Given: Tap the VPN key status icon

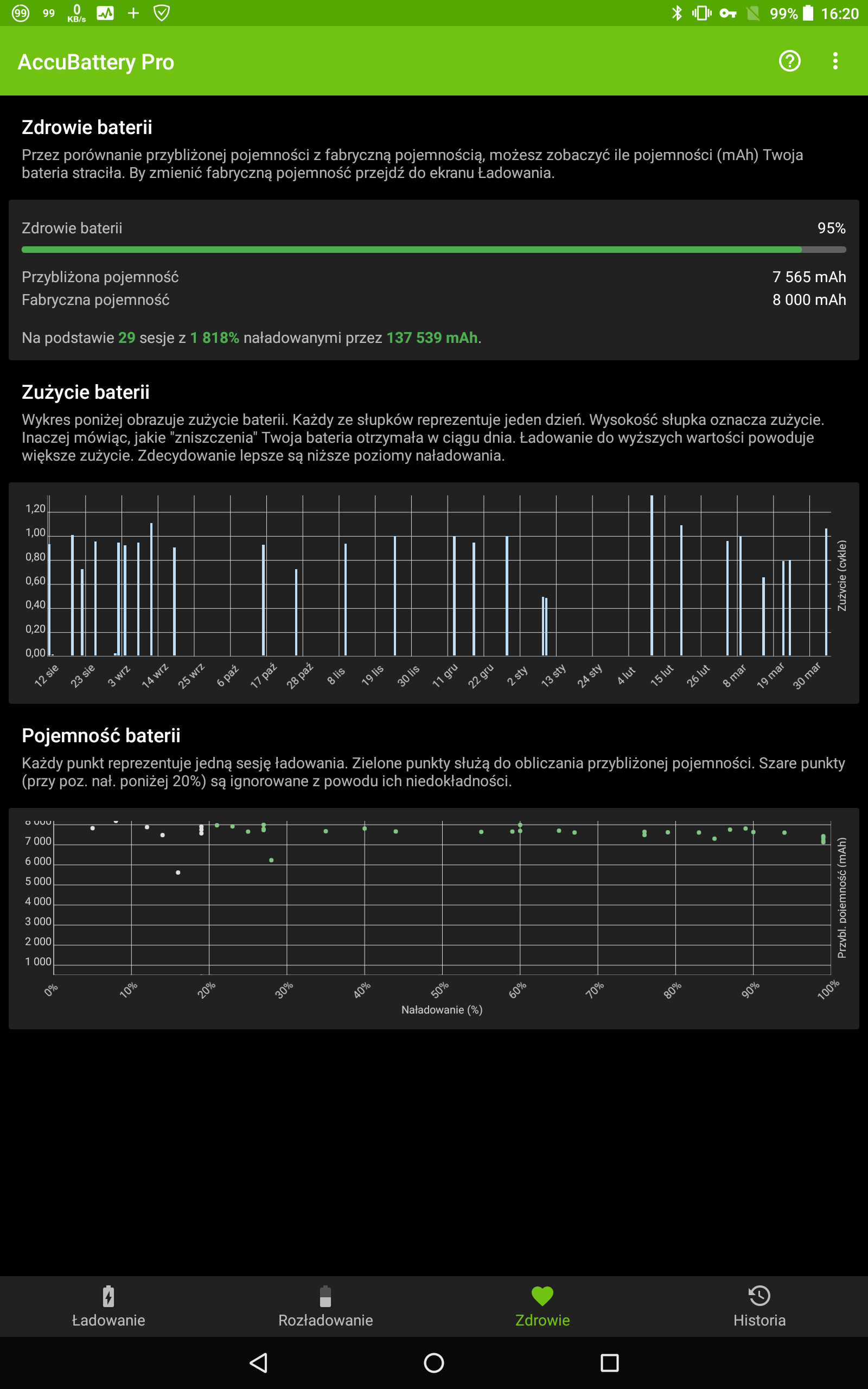Looking at the screenshot, I should click(727, 13).
